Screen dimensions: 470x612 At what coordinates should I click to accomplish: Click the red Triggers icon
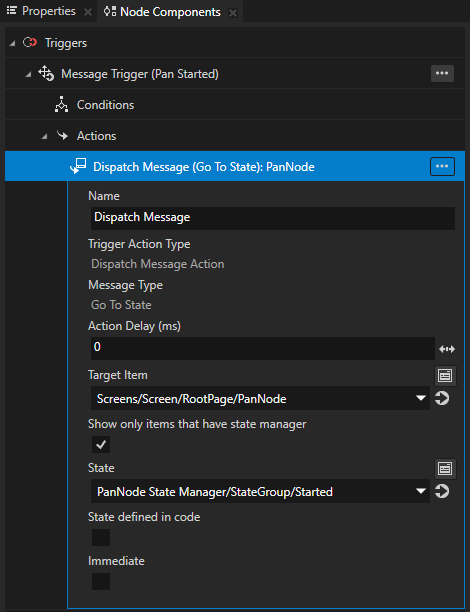[x=30, y=43]
